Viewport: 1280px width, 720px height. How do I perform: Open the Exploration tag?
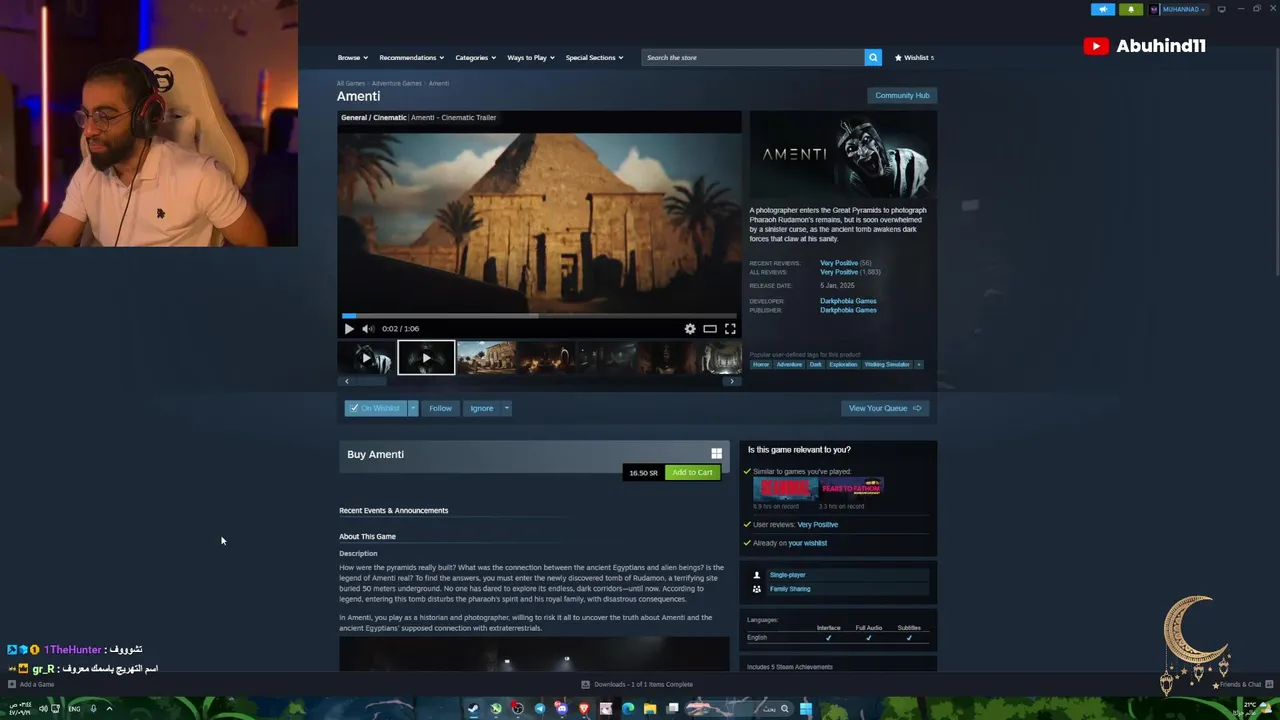click(843, 364)
